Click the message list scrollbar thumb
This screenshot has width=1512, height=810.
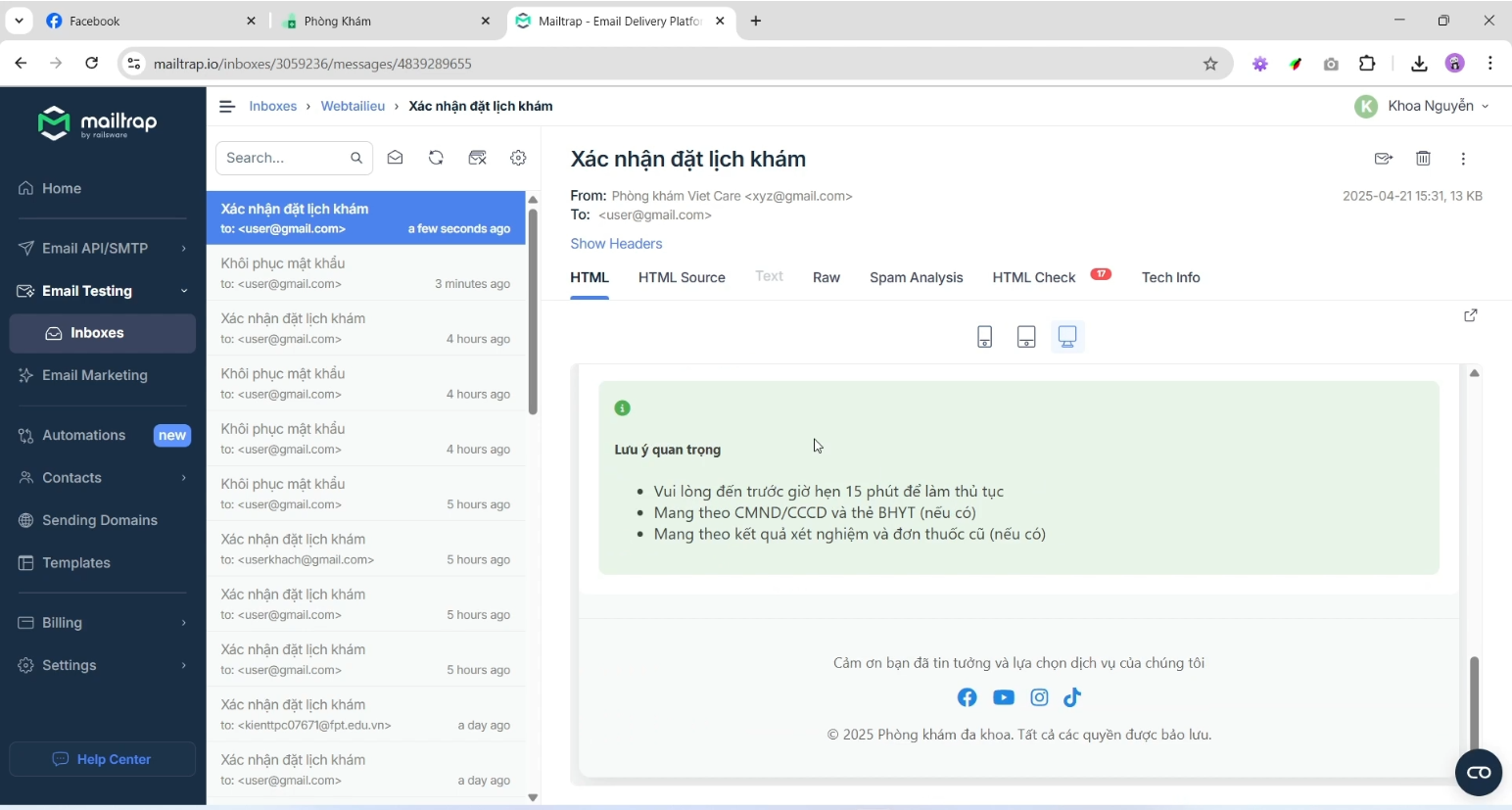click(533, 311)
